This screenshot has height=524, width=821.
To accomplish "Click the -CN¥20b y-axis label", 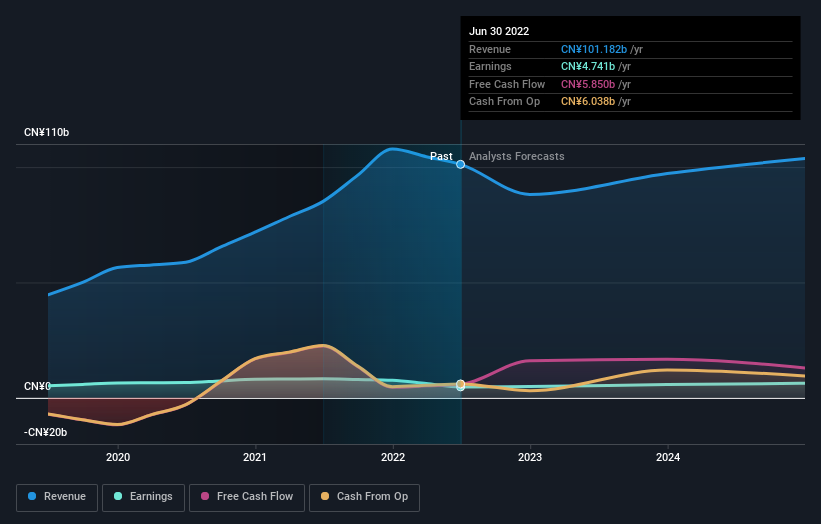I will click(46, 432).
